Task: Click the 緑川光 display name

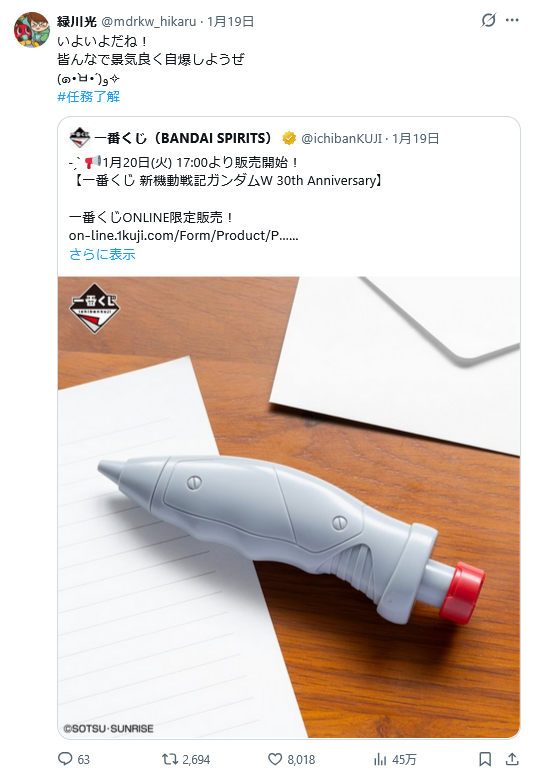Action: (x=76, y=21)
